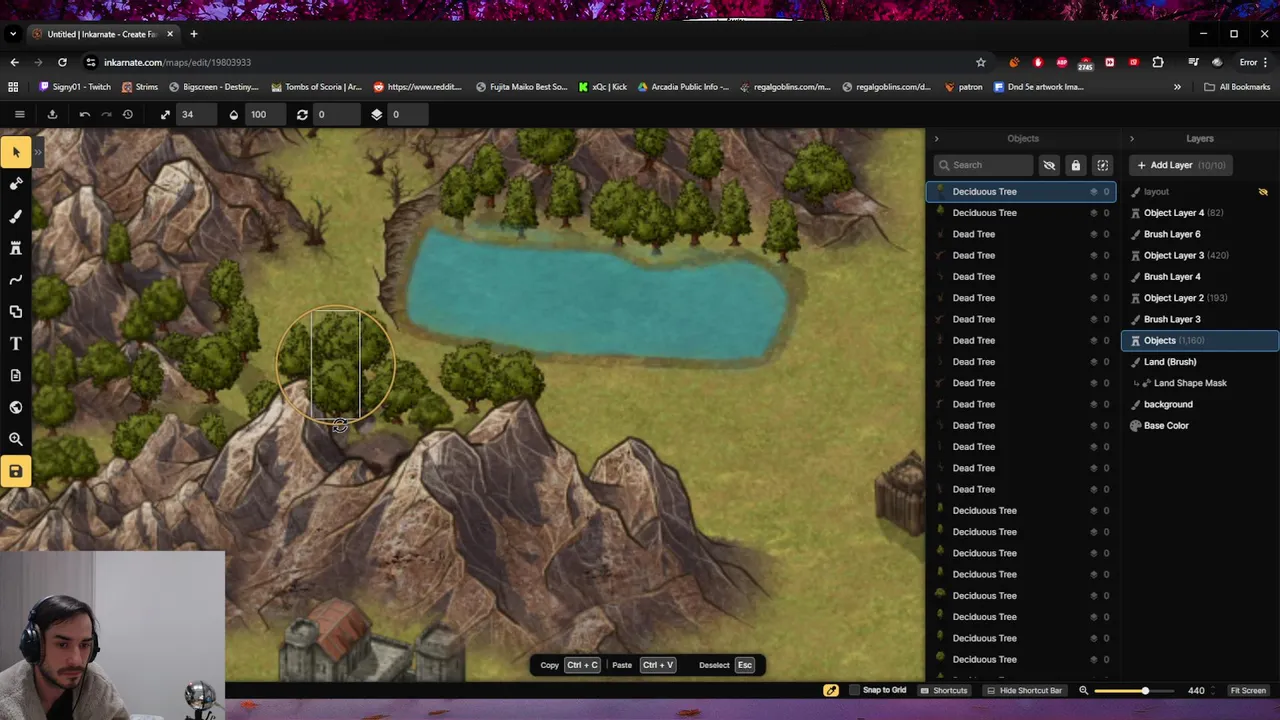This screenshot has height=720, width=1280.
Task: Toggle hidden objects eye-slash button
Action: [1049, 165]
